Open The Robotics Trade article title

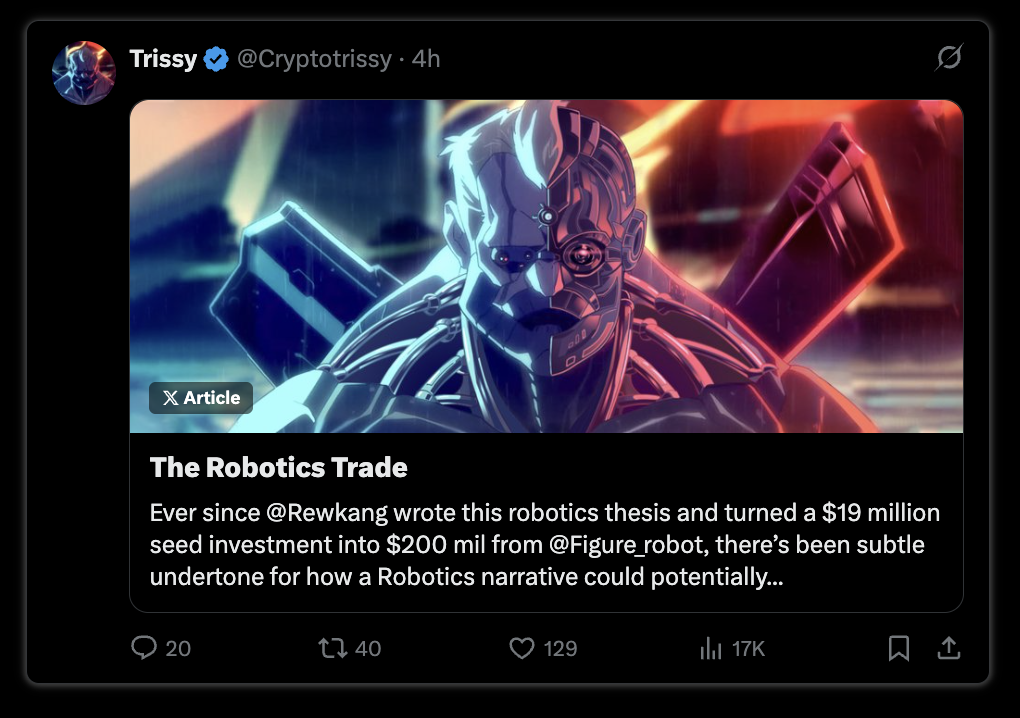(x=278, y=467)
